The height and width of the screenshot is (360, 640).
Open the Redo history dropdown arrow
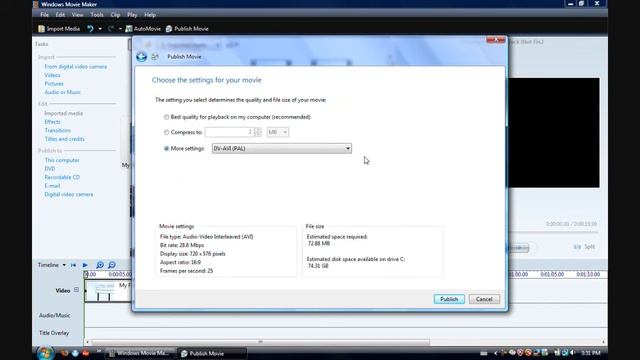(x=120, y=29)
